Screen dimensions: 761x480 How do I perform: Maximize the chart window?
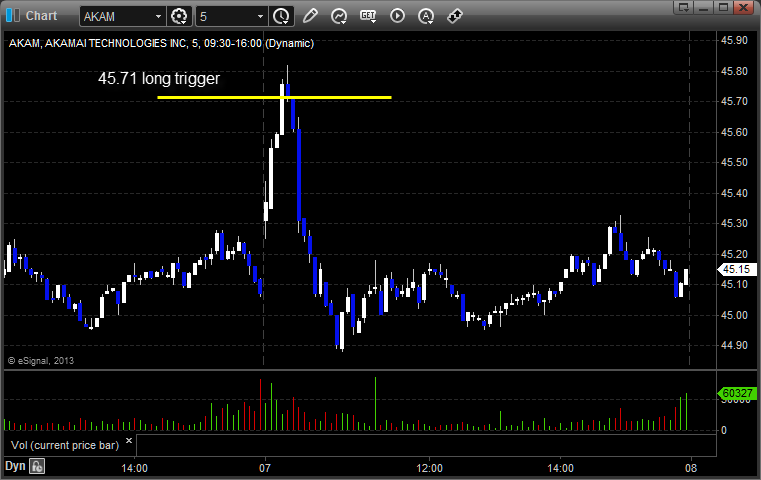click(723, 7)
